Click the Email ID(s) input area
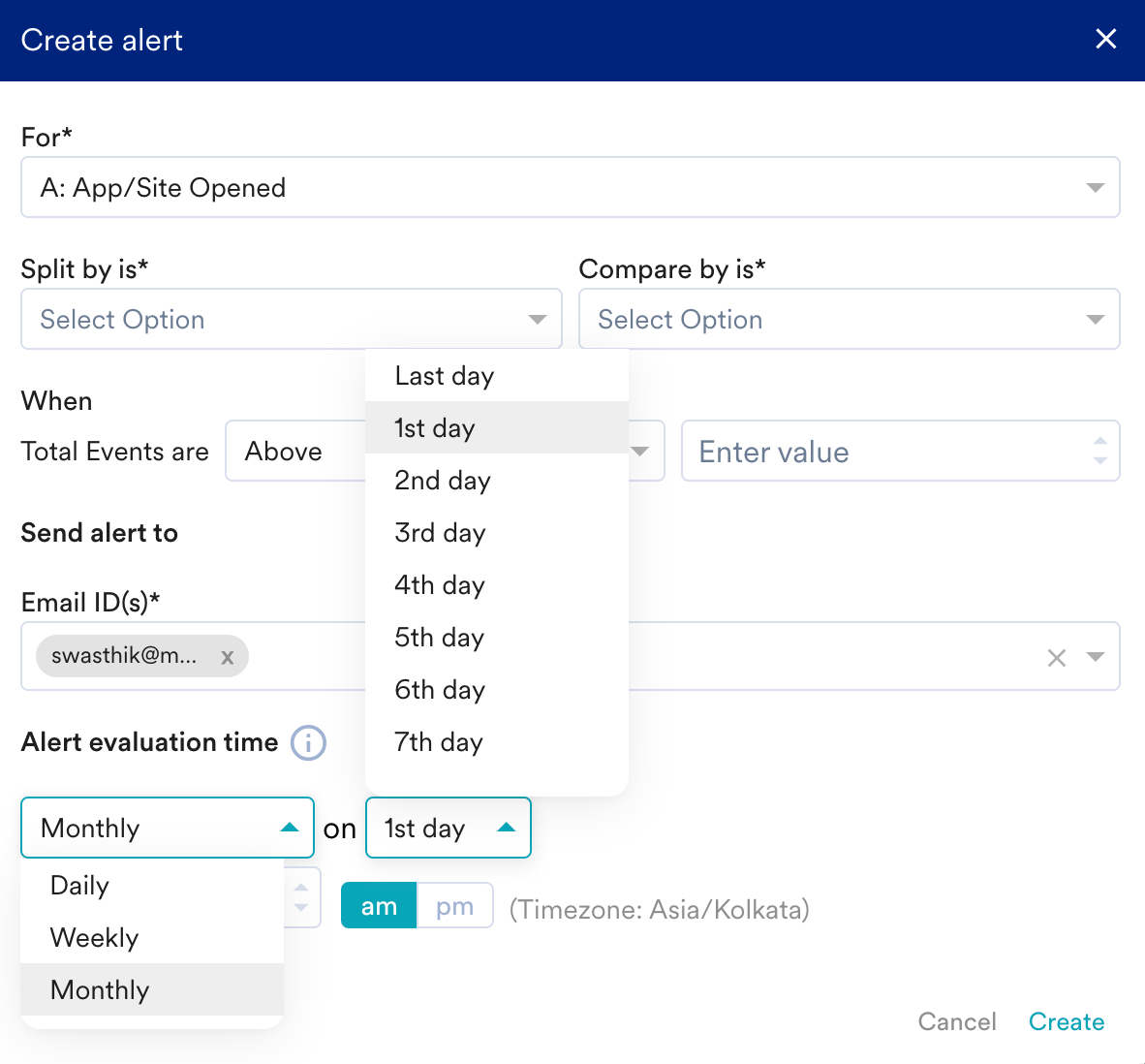 (570, 656)
